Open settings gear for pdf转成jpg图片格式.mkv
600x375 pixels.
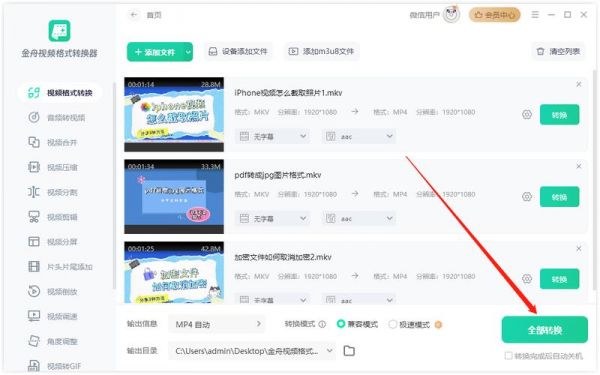pyautogui.click(x=527, y=197)
